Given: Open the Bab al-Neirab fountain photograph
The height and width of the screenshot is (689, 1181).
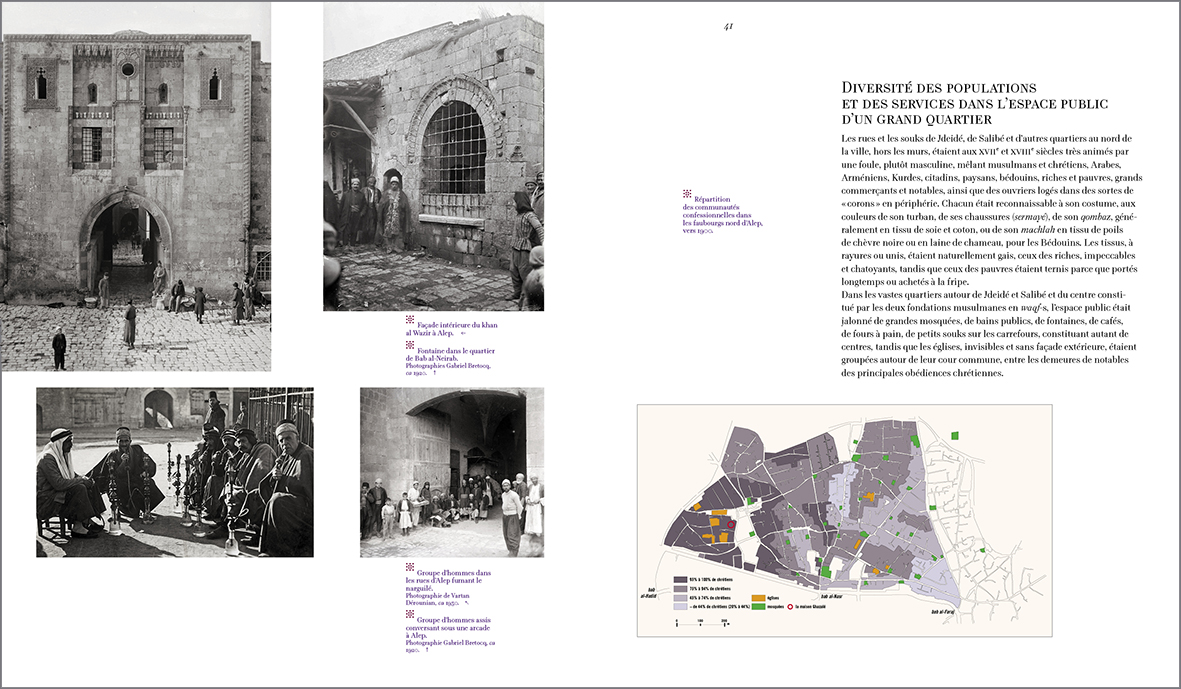Looking at the screenshot, I should 433,156.
